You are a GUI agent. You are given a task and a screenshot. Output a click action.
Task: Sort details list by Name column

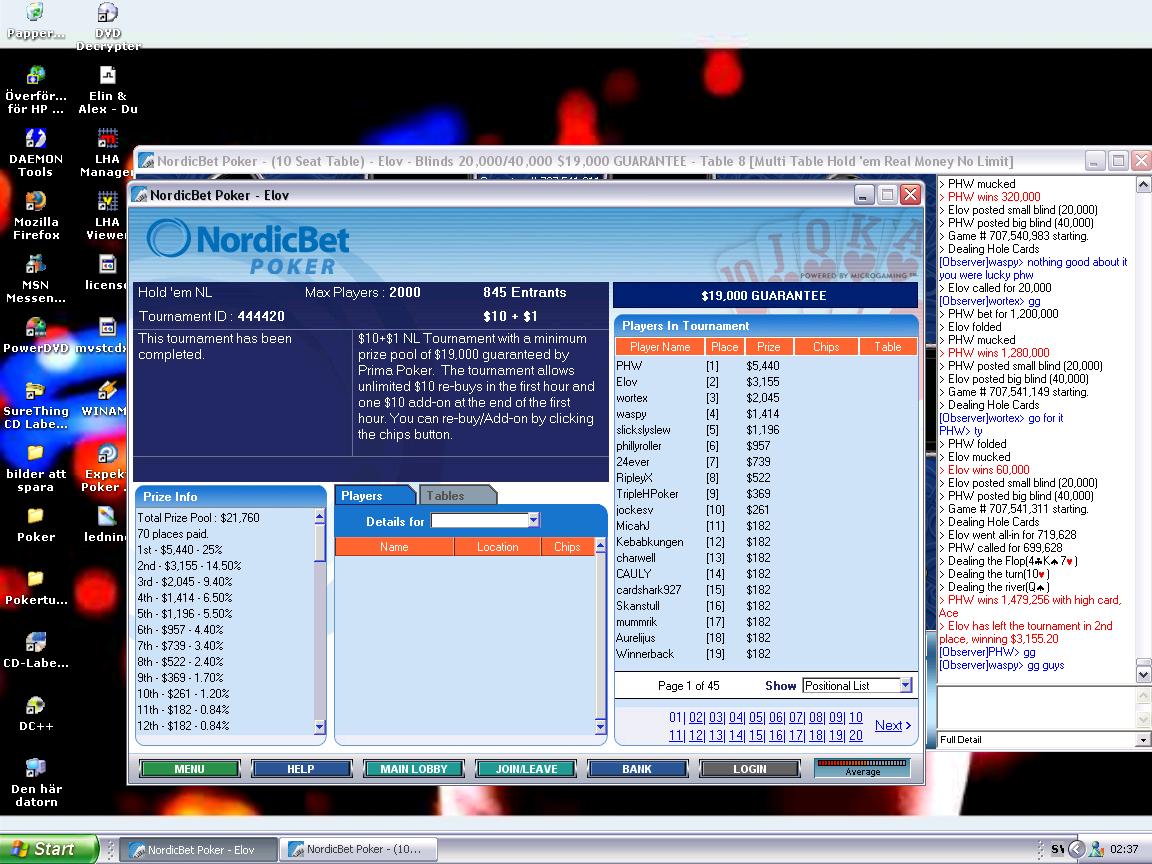tap(394, 547)
